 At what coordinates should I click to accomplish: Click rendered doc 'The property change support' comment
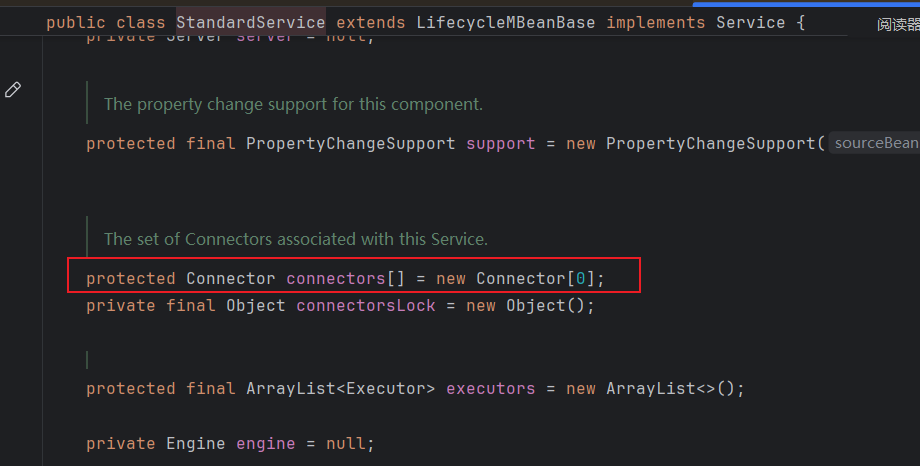pos(293,104)
